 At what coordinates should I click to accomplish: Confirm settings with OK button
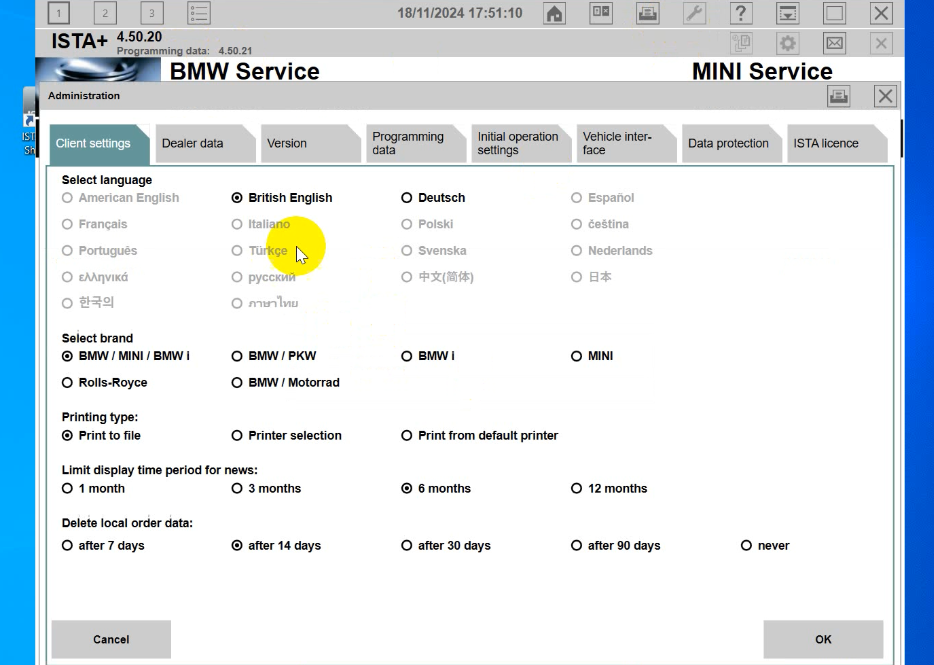[823, 639]
